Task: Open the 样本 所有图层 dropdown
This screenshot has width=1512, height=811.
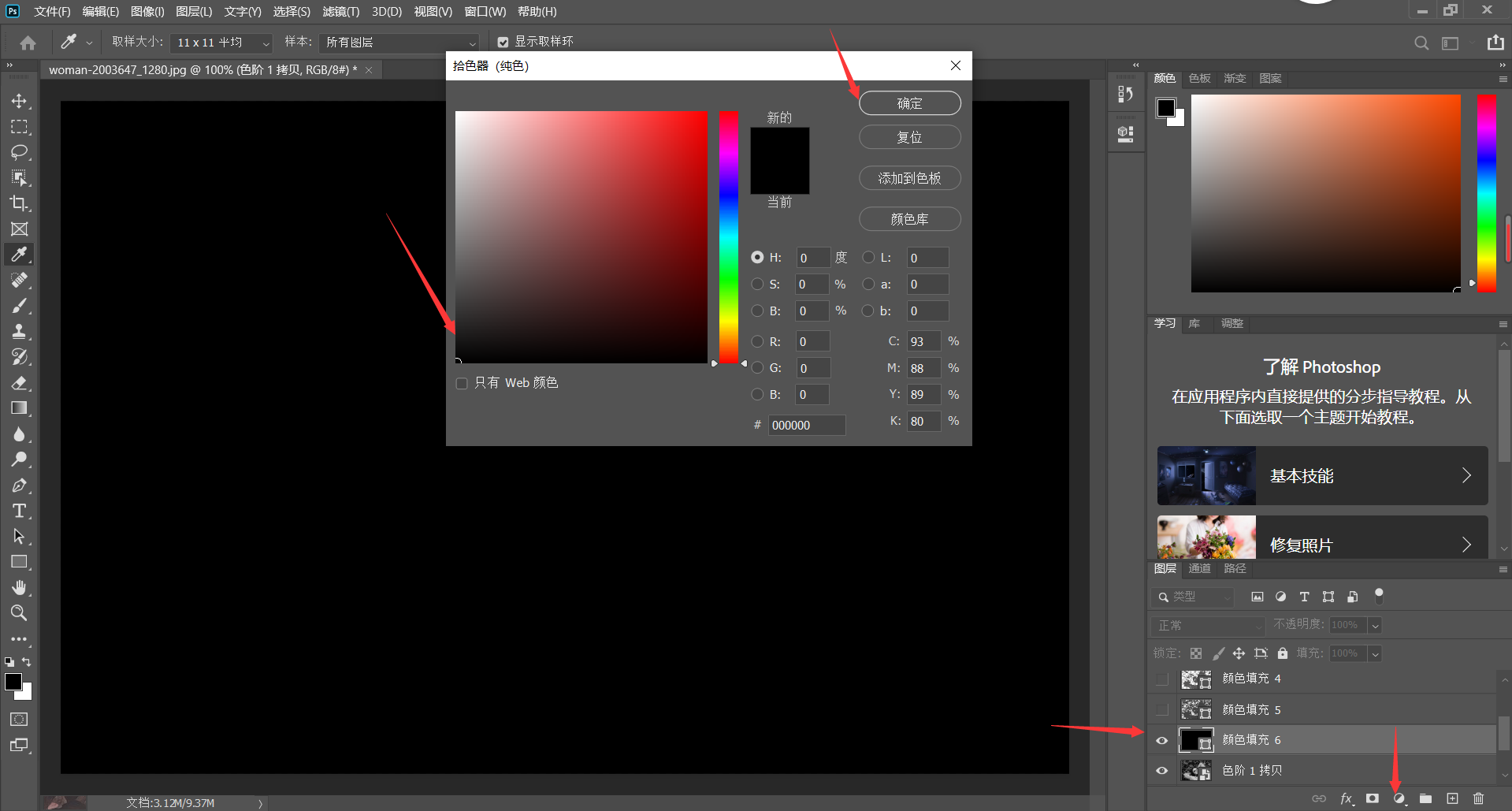Action: point(399,43)
